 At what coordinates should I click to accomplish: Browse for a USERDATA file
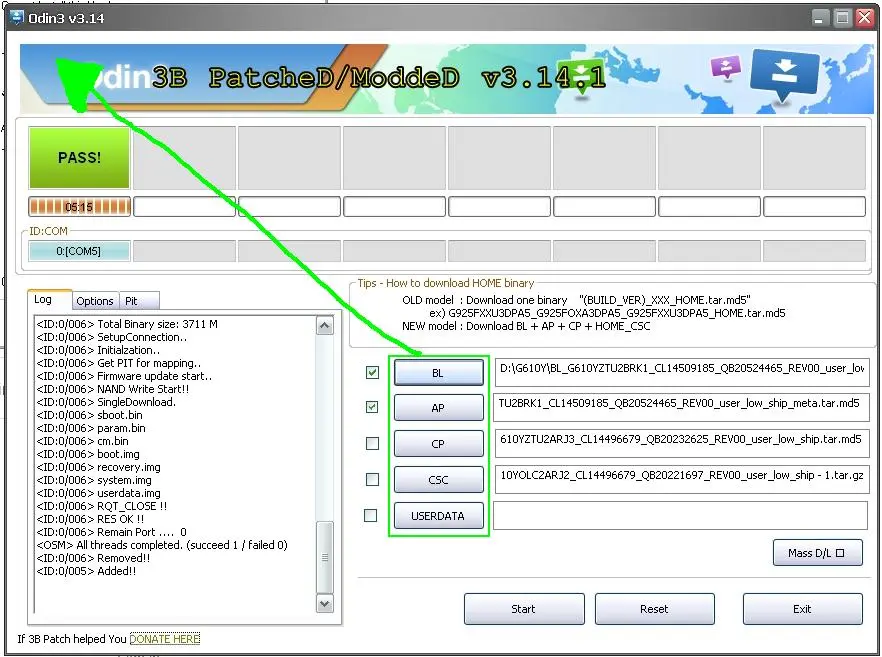pos(438,516)
